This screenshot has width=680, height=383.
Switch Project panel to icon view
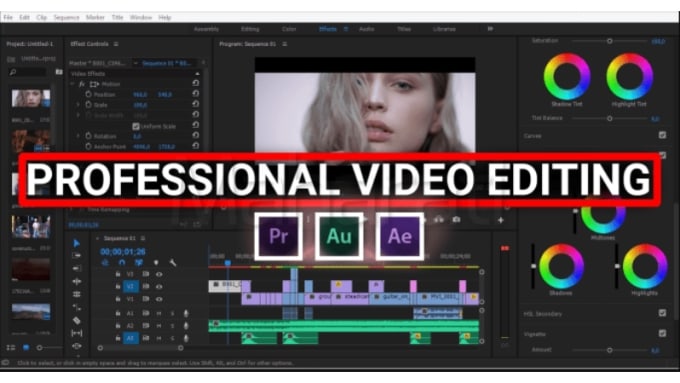tap(26, 347)
